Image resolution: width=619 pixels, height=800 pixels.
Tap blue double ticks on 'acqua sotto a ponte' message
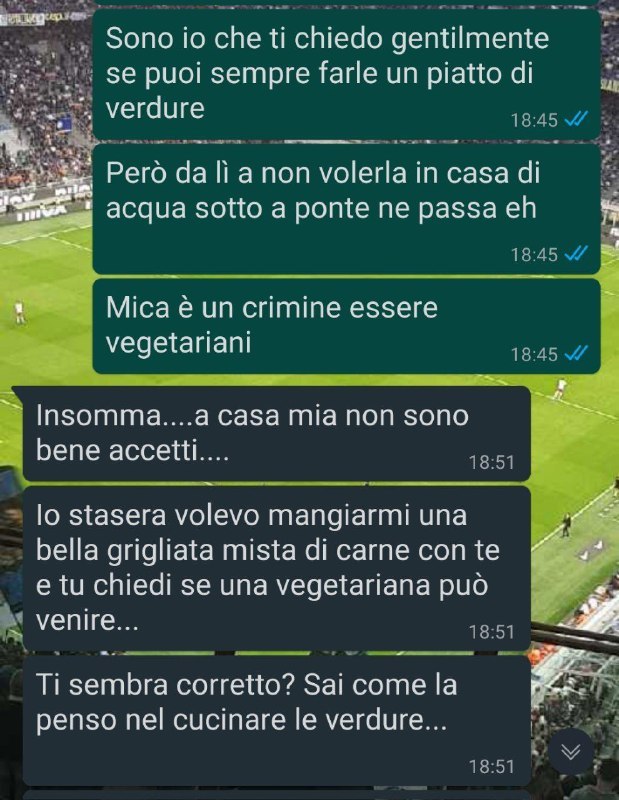pyautogui.click(x=577, y=253)
